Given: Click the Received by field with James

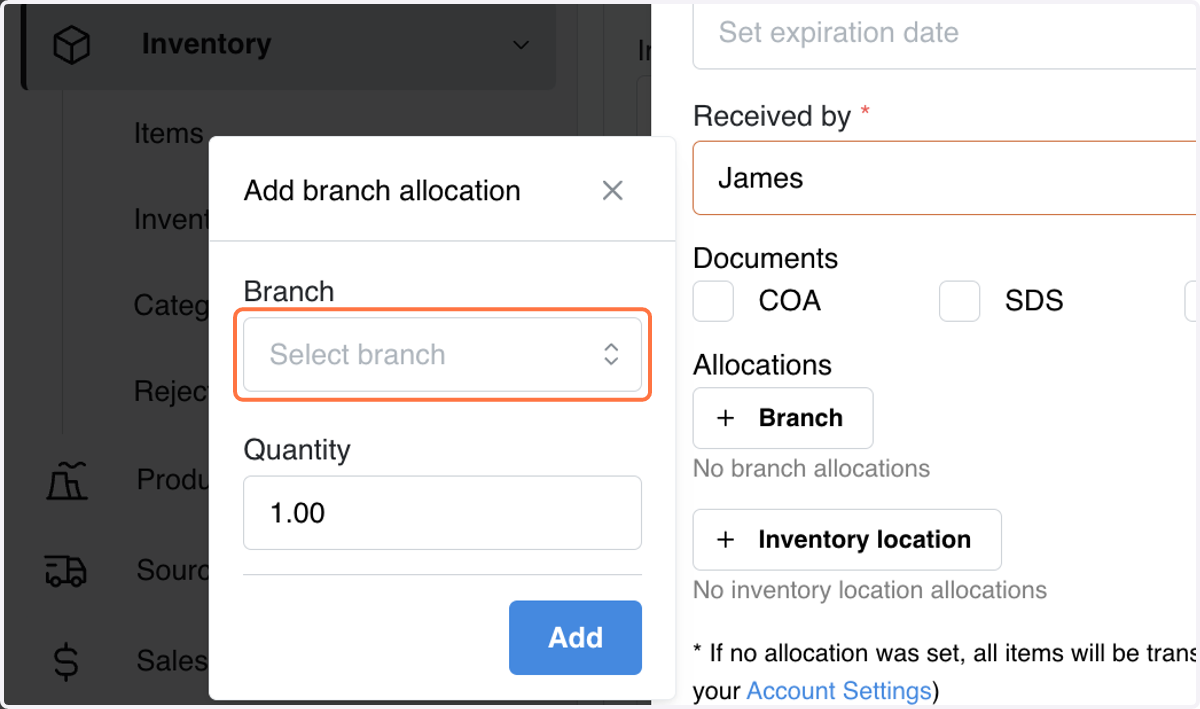Looking at the screenshot, I should 946,178.
